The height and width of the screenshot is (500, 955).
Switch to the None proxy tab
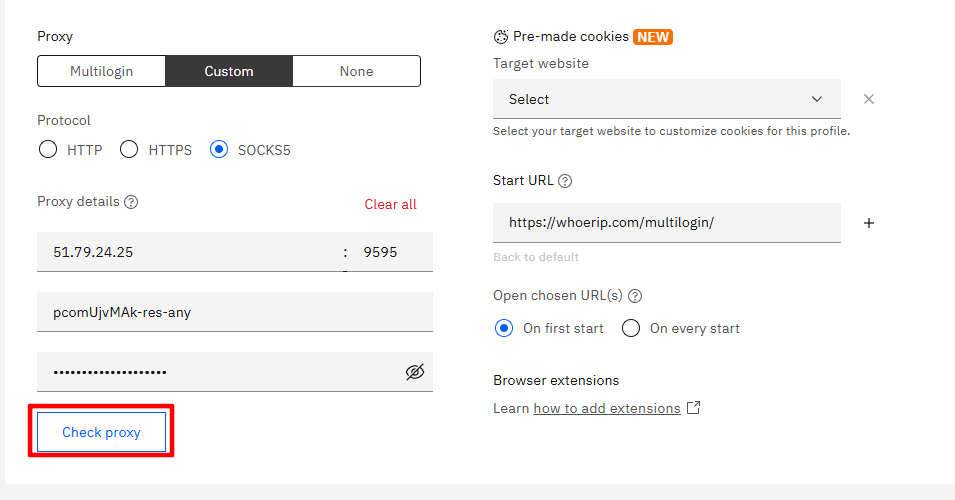(356, 71)
